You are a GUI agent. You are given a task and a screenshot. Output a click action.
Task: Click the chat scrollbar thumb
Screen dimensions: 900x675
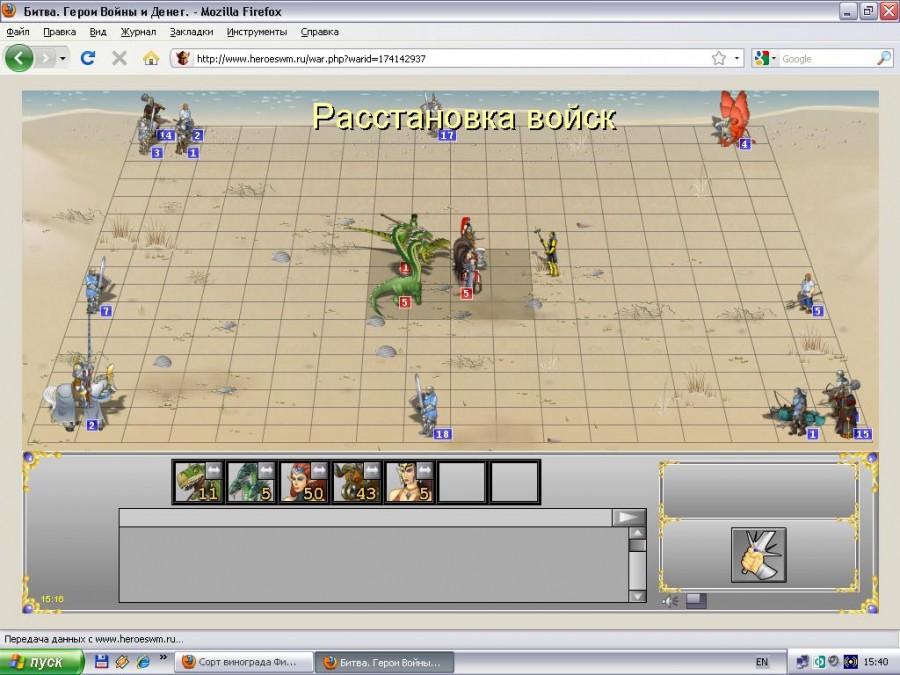638,544
